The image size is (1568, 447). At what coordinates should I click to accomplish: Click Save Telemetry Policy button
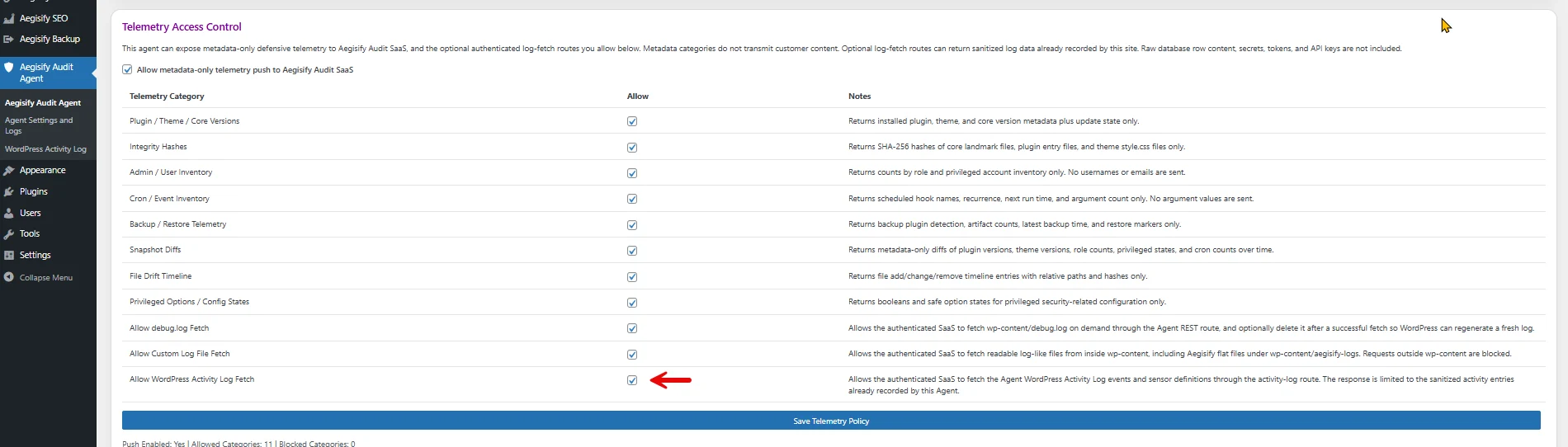[x=831, y=421]
